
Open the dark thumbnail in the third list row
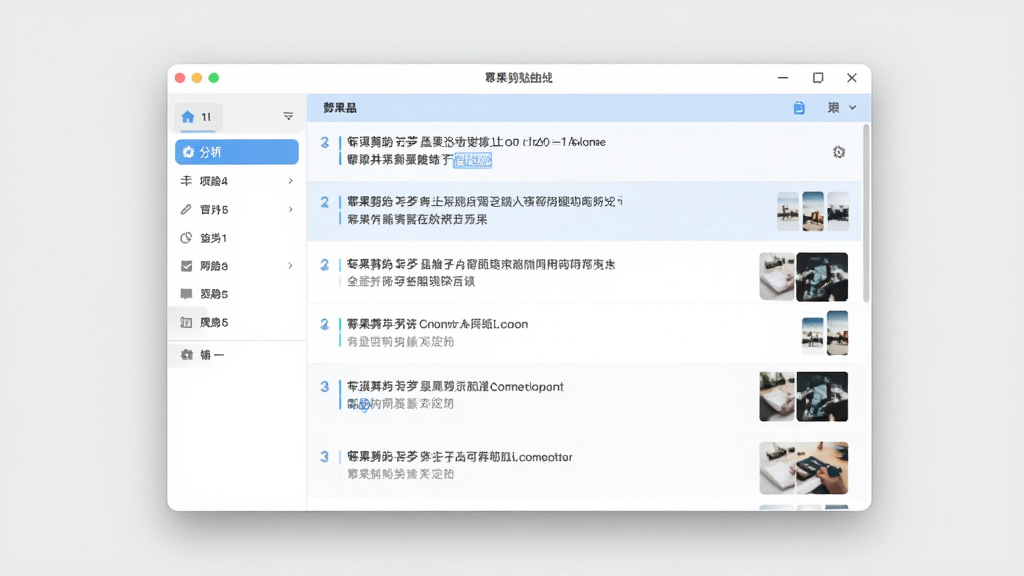pyautogui.click(x=822, y=277)
